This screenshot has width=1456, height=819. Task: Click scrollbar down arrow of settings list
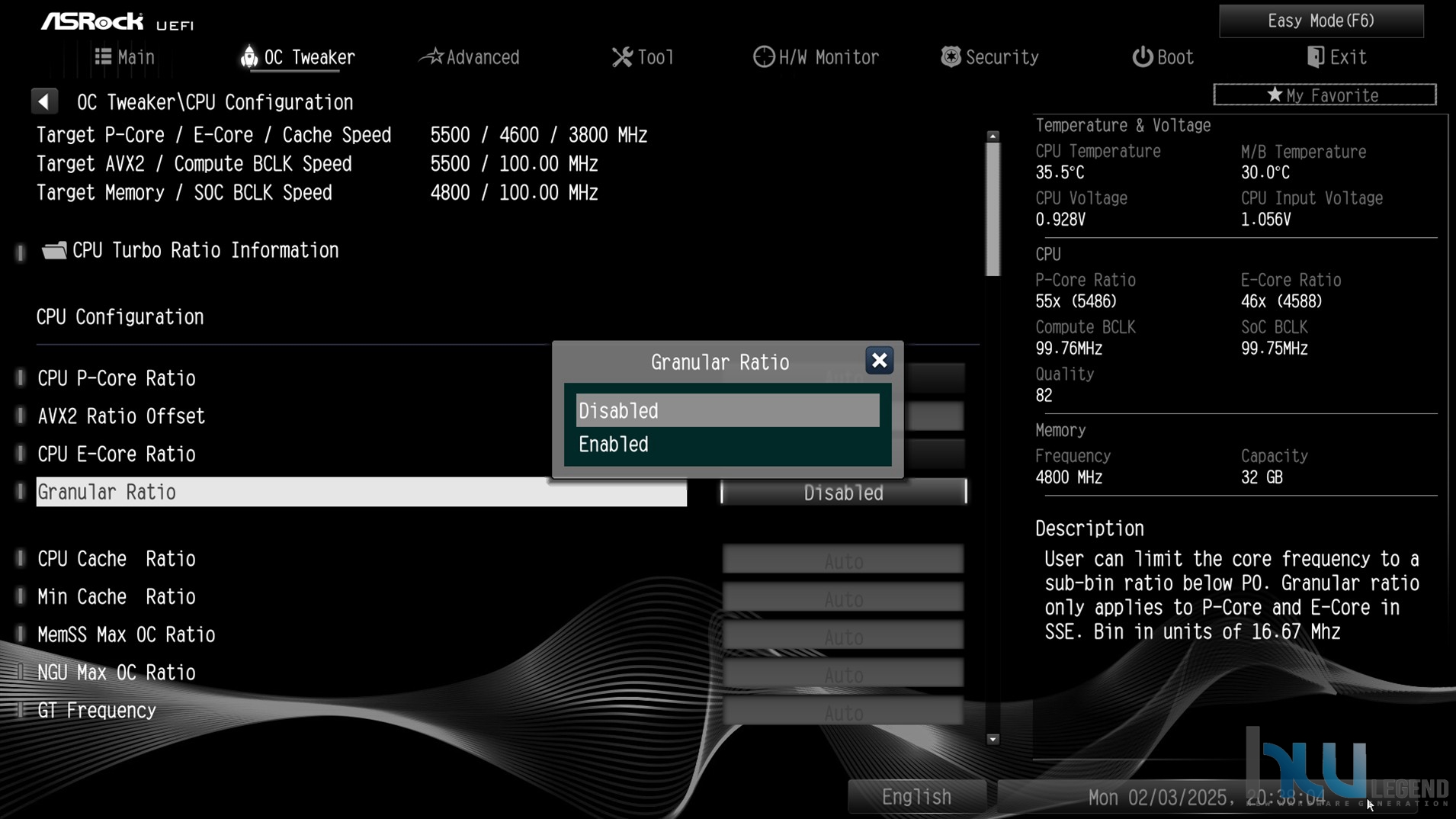point(993,739)
